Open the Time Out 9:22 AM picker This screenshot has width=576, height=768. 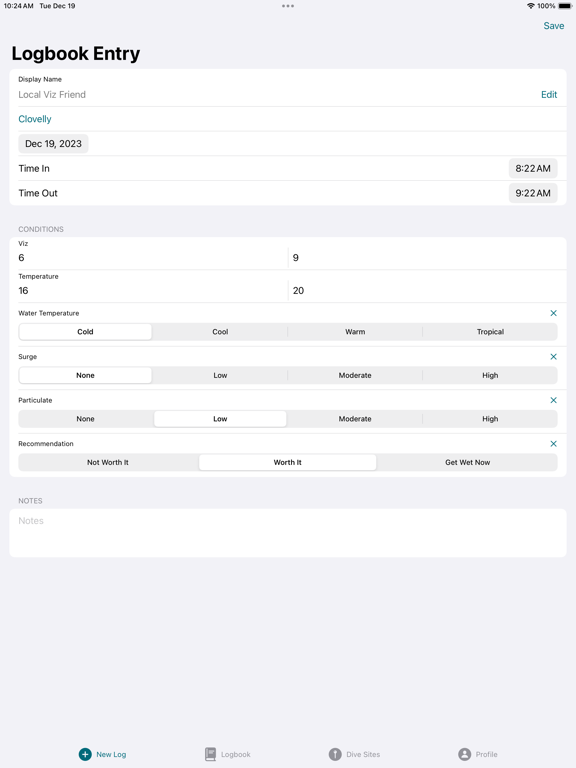pyautogui.click(x=533, y=193)
